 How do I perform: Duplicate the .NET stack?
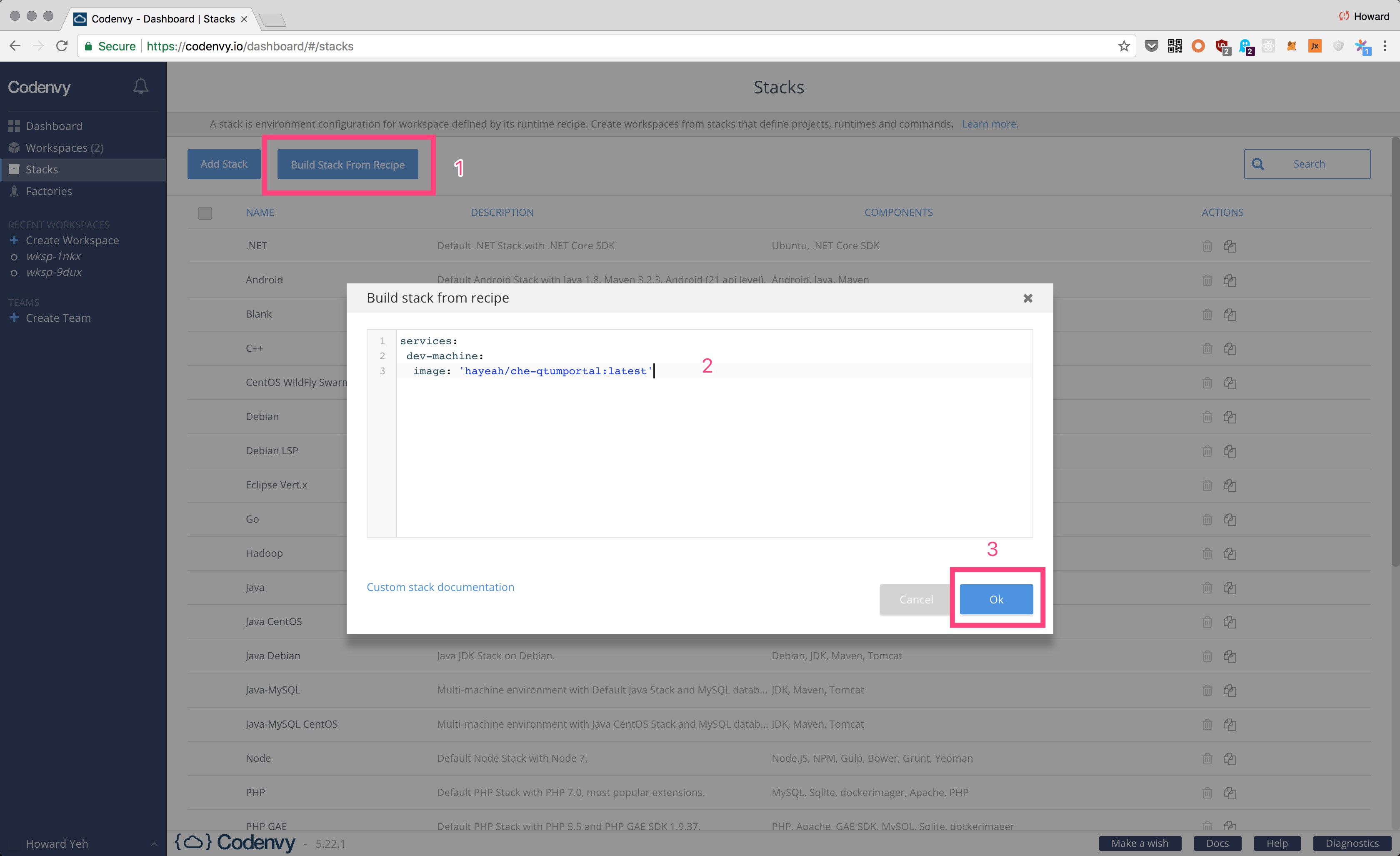point(1230,246)
